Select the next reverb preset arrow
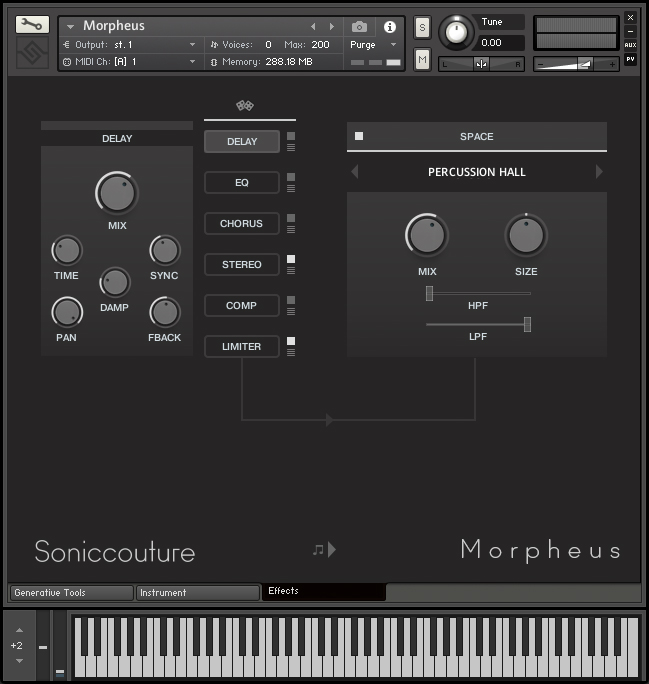This screenshot has width=649, height=684. 599,171
